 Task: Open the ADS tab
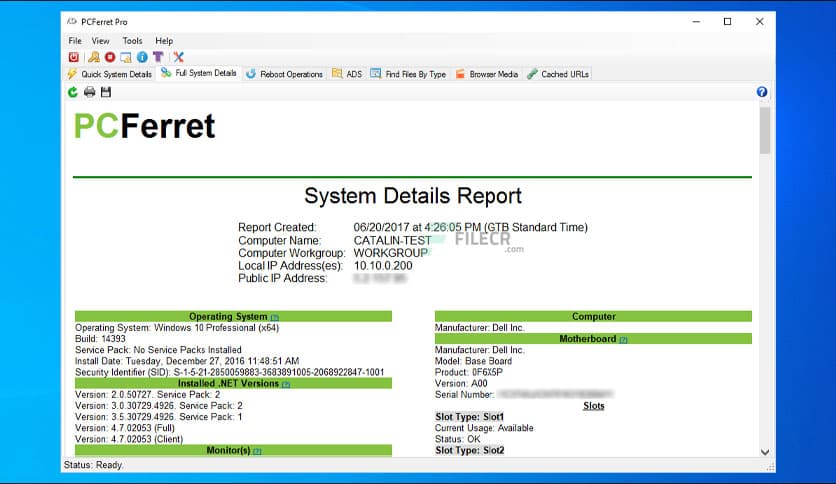tap(347, 74)
